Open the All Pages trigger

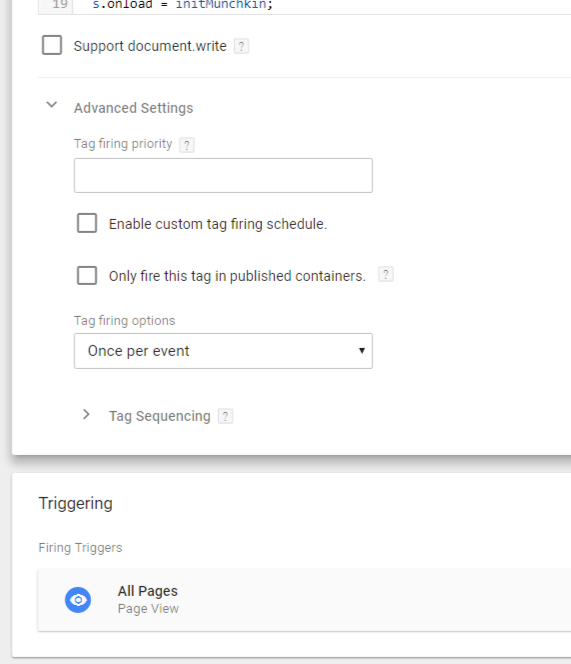click(304, 600)
